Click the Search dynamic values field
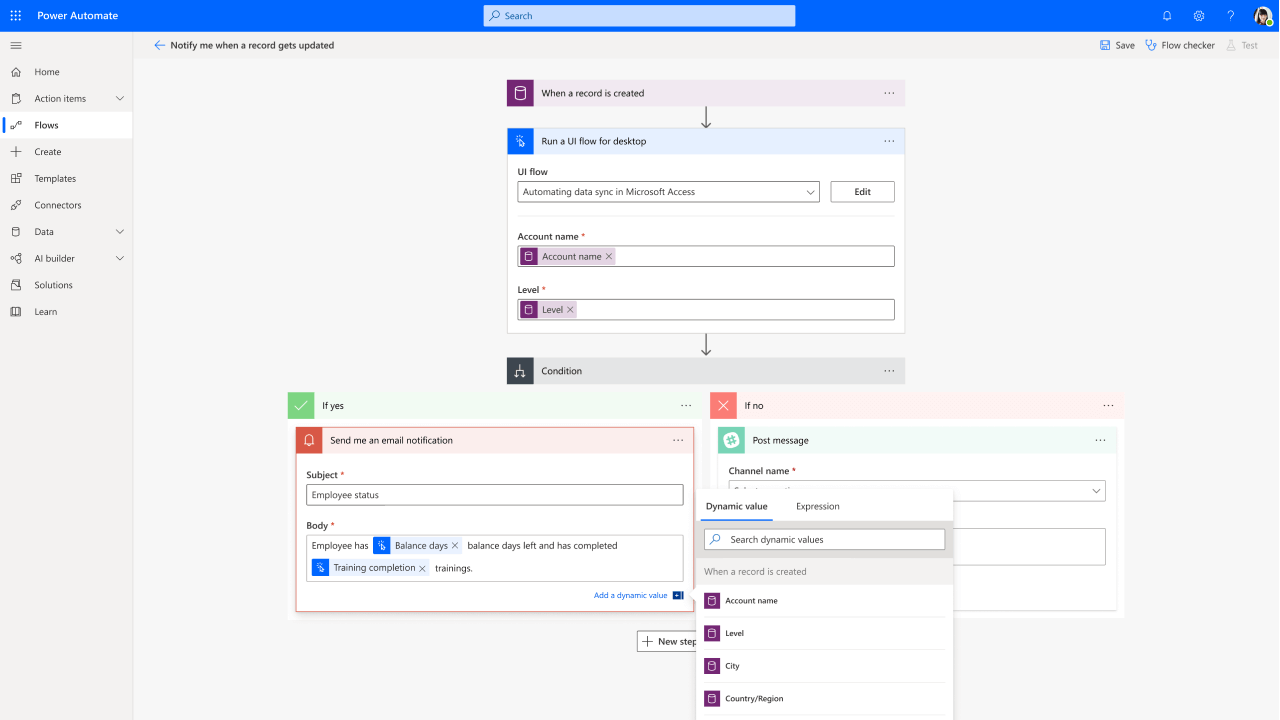The height and width of the screenshot is (720, 1280). point(824,539)
